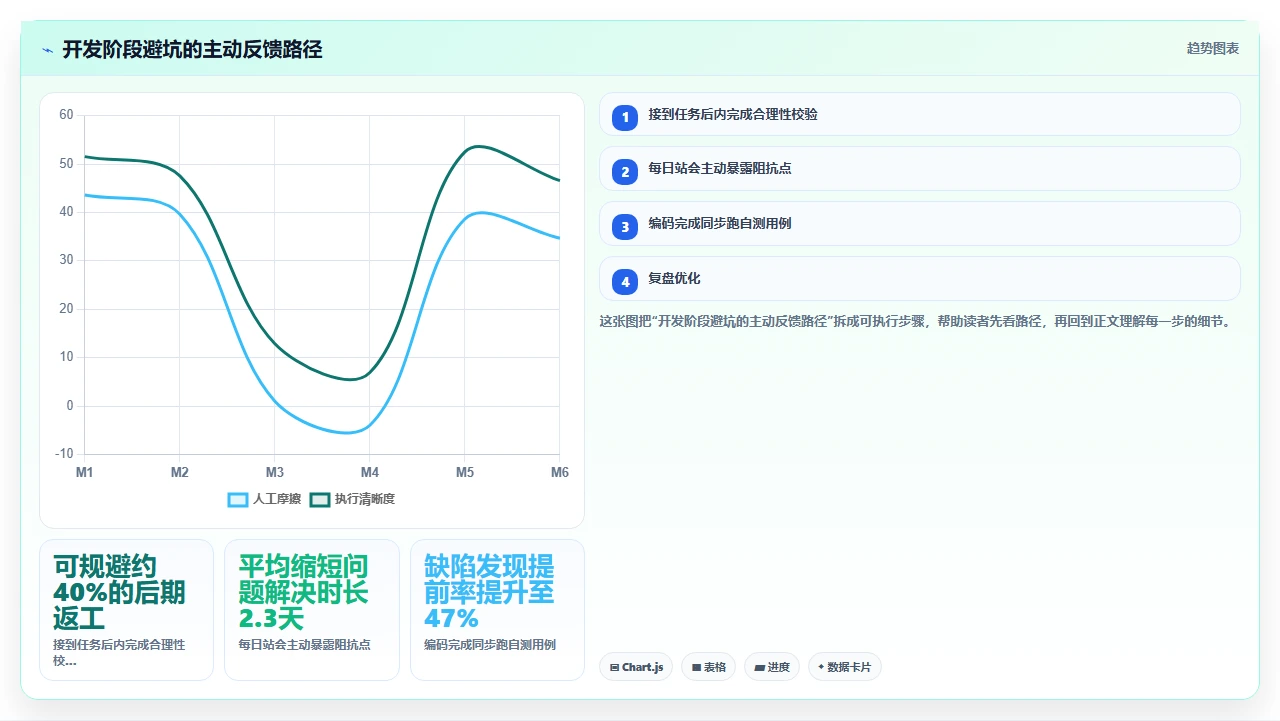Click the M4 axis label
This screenshot has width=1280, height=721.
click(x=370, y=472)
